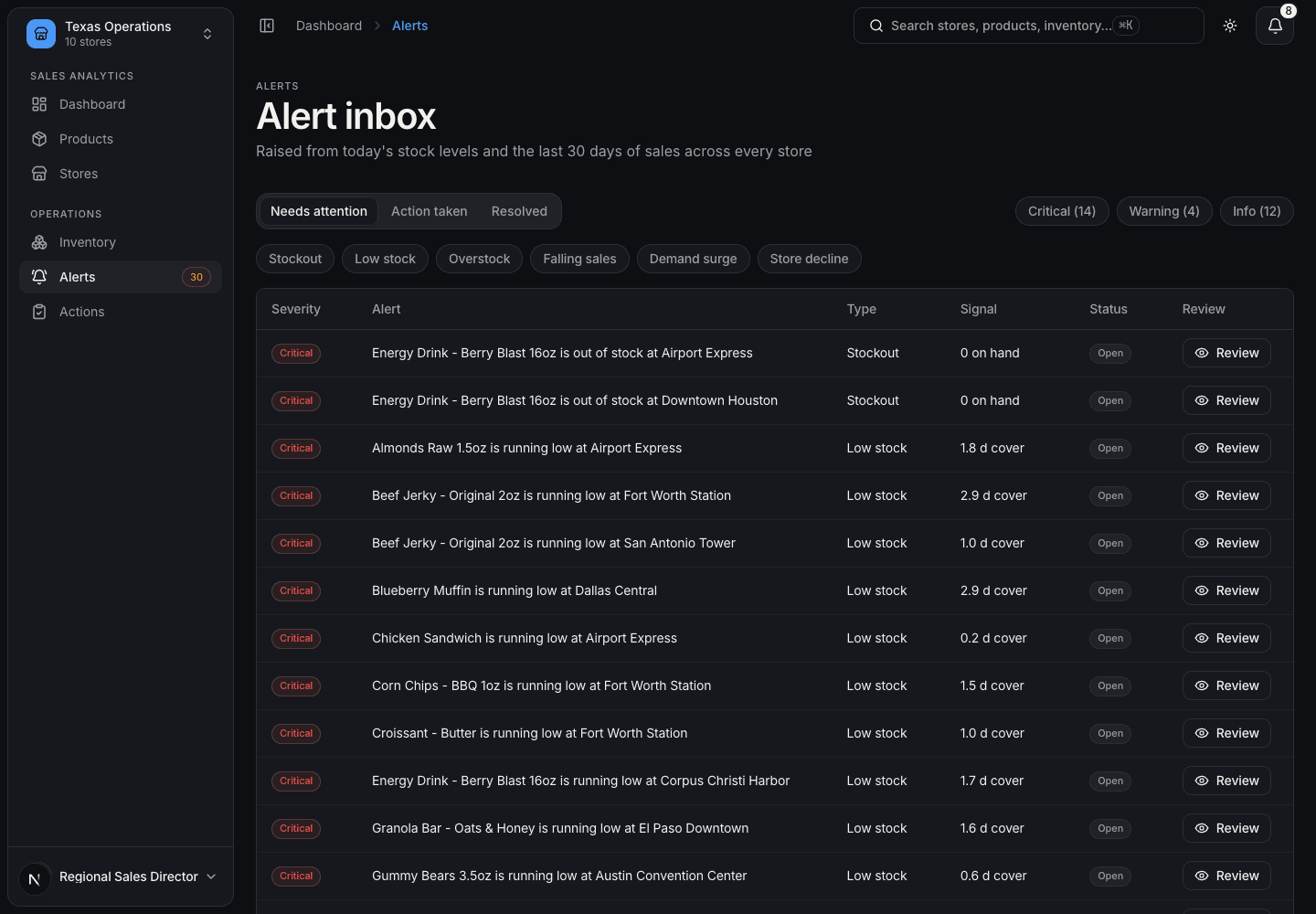Review the Chicken Sandwich alert
The width and height of the screenshot is (1316, 914).
[1226, 638]
